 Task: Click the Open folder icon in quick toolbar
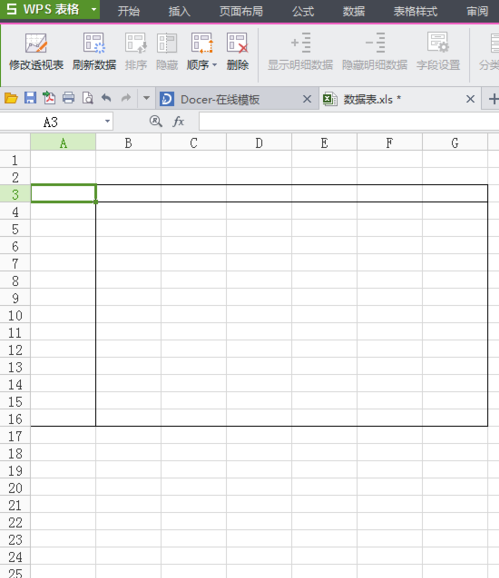click(11, 98)
